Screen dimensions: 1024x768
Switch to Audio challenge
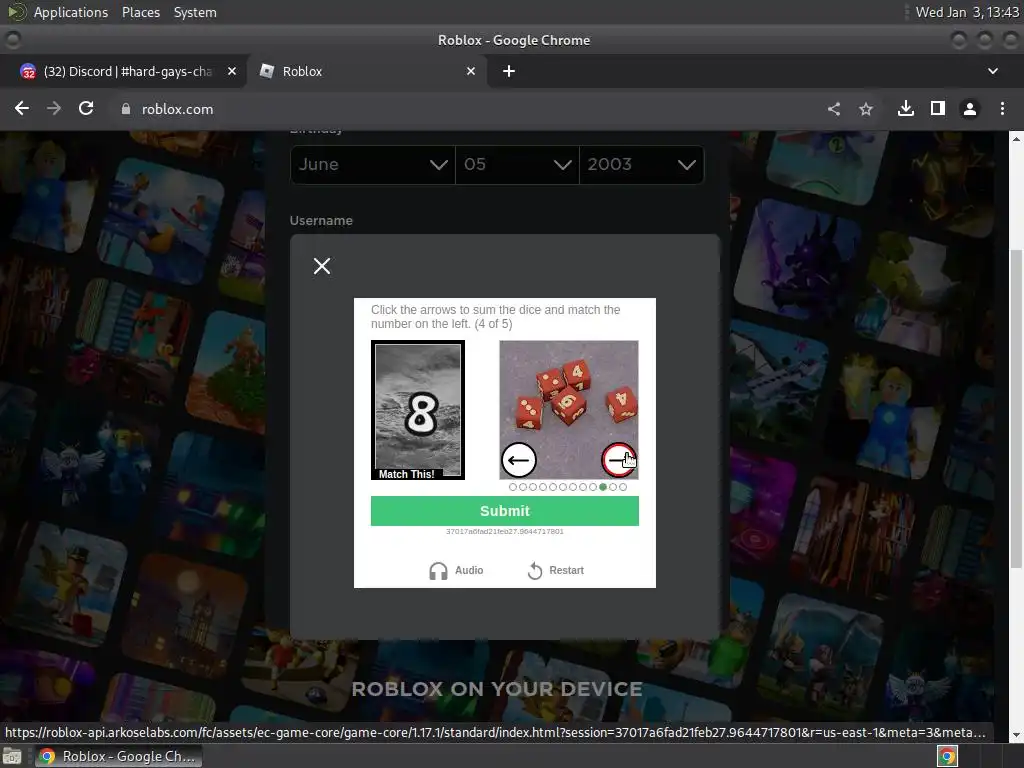(456, 570)
